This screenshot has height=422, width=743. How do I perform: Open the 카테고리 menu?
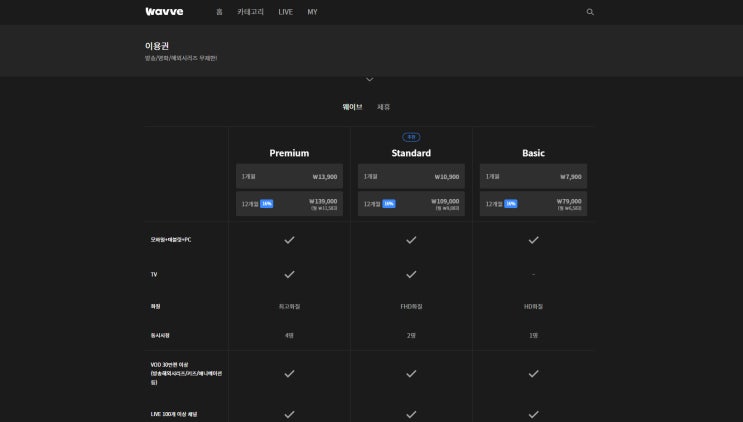click(251, 12)
